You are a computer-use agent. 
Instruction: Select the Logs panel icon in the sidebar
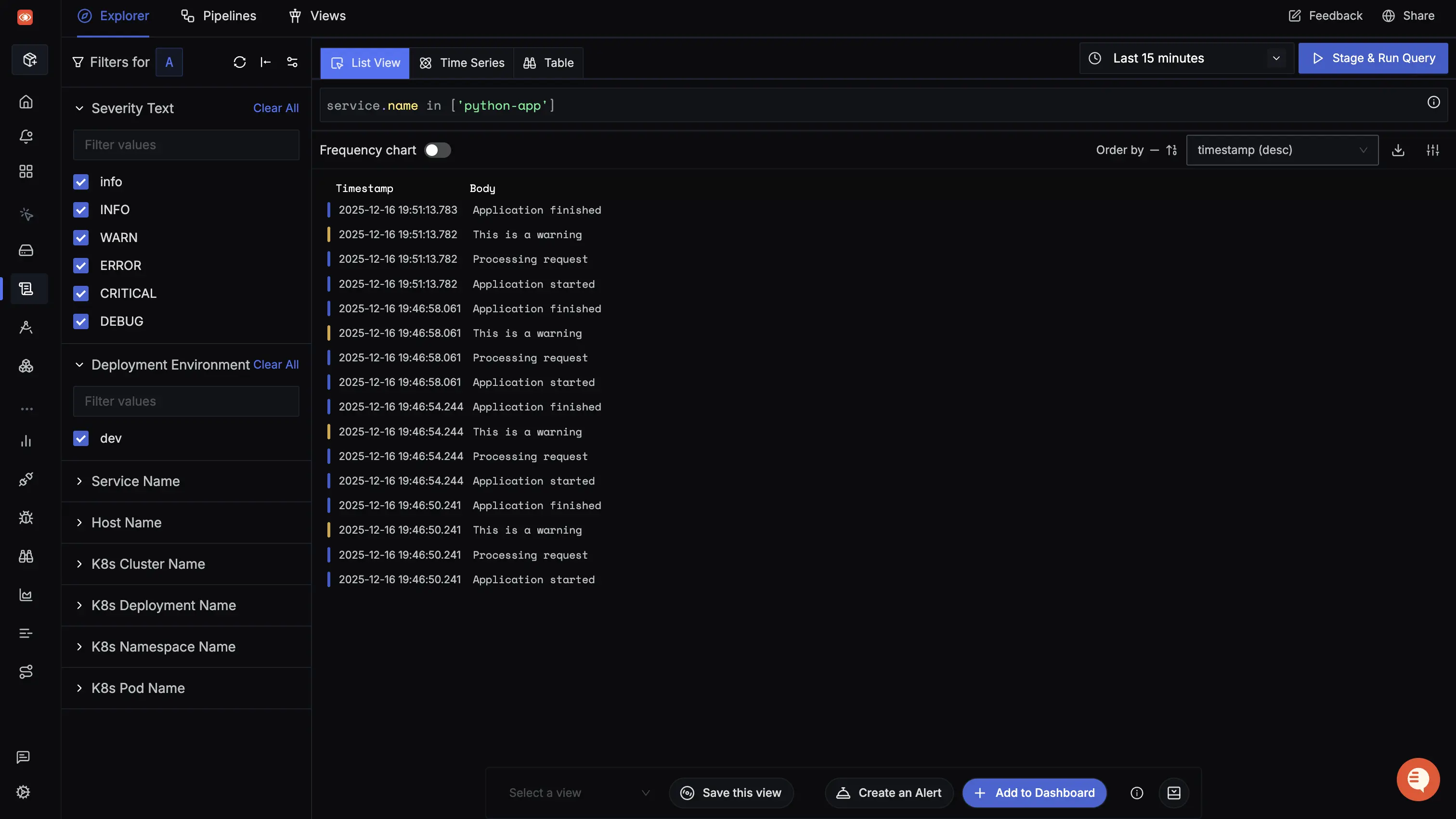coord(26,289)
